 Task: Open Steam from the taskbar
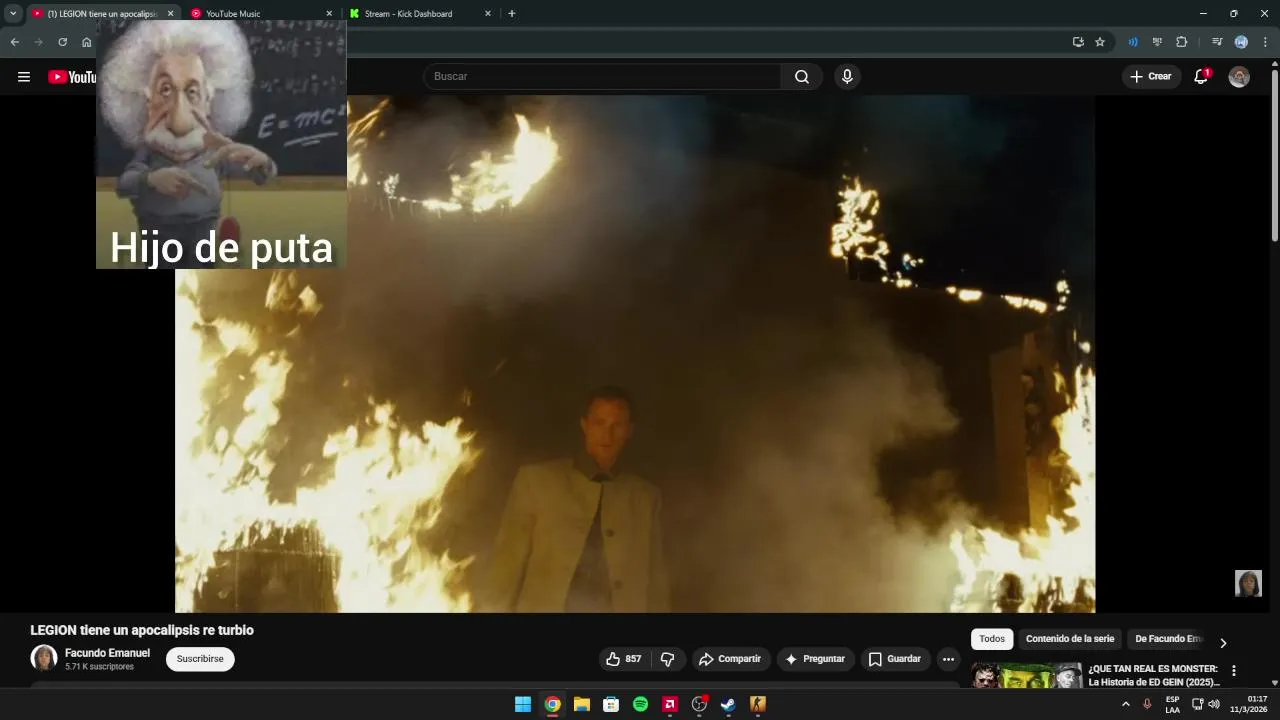coord(728,704)
